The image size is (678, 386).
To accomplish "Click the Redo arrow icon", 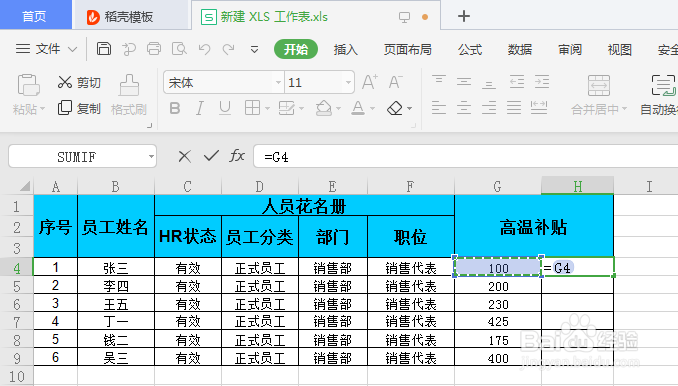I will [x=228, y=49].
